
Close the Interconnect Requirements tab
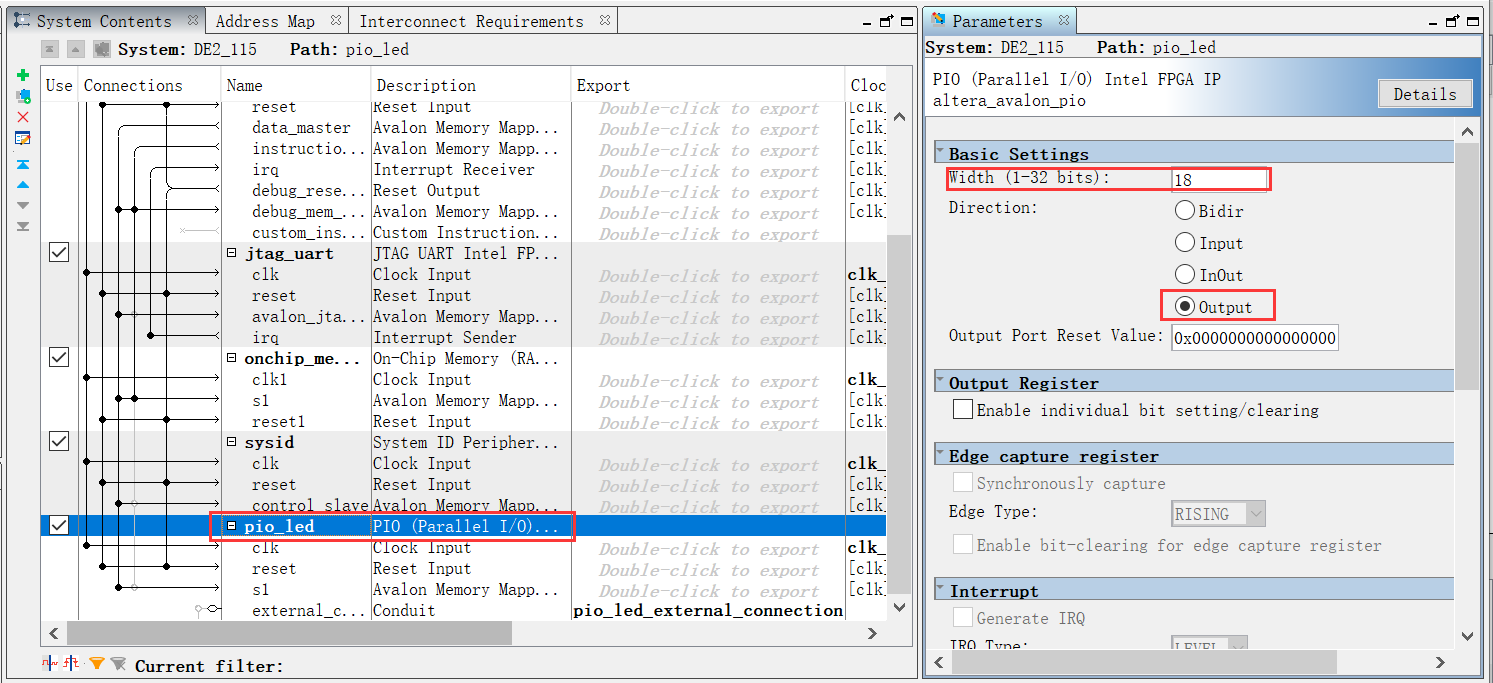point(604,20)
